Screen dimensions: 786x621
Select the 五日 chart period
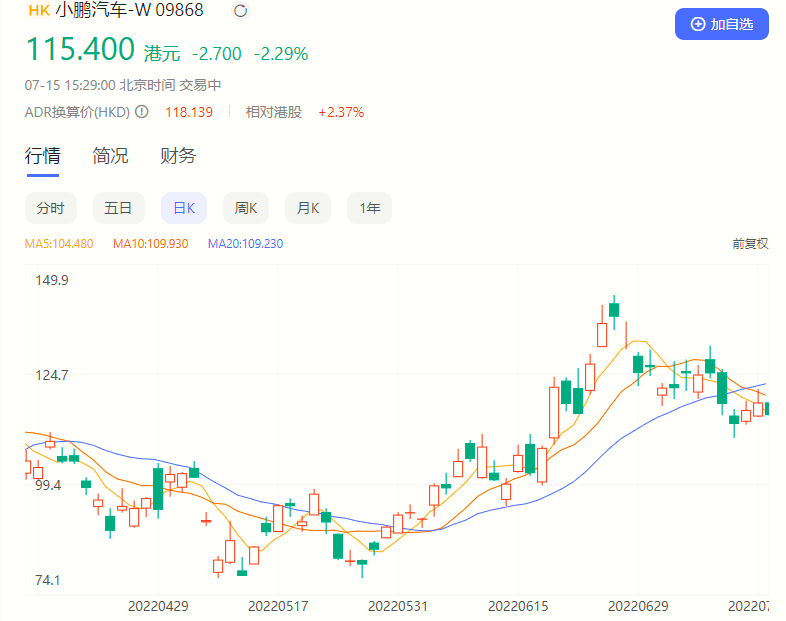click(118, 208)
